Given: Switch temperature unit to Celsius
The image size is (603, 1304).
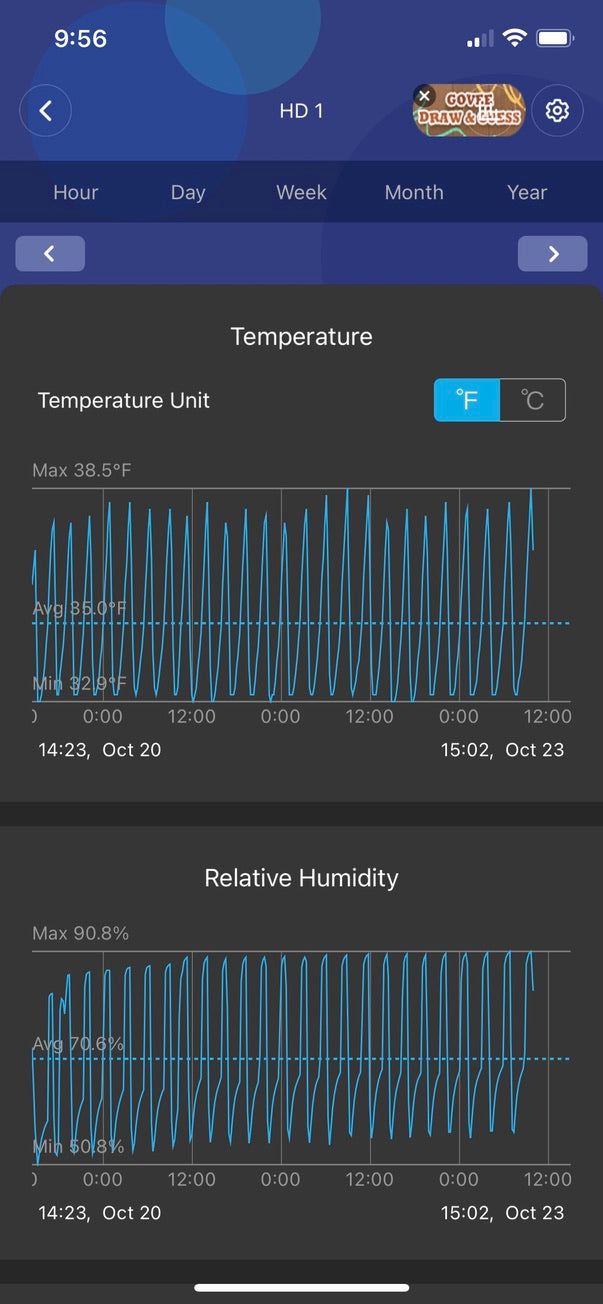Looking at the screenshot, I should click(x=532, y=400).
